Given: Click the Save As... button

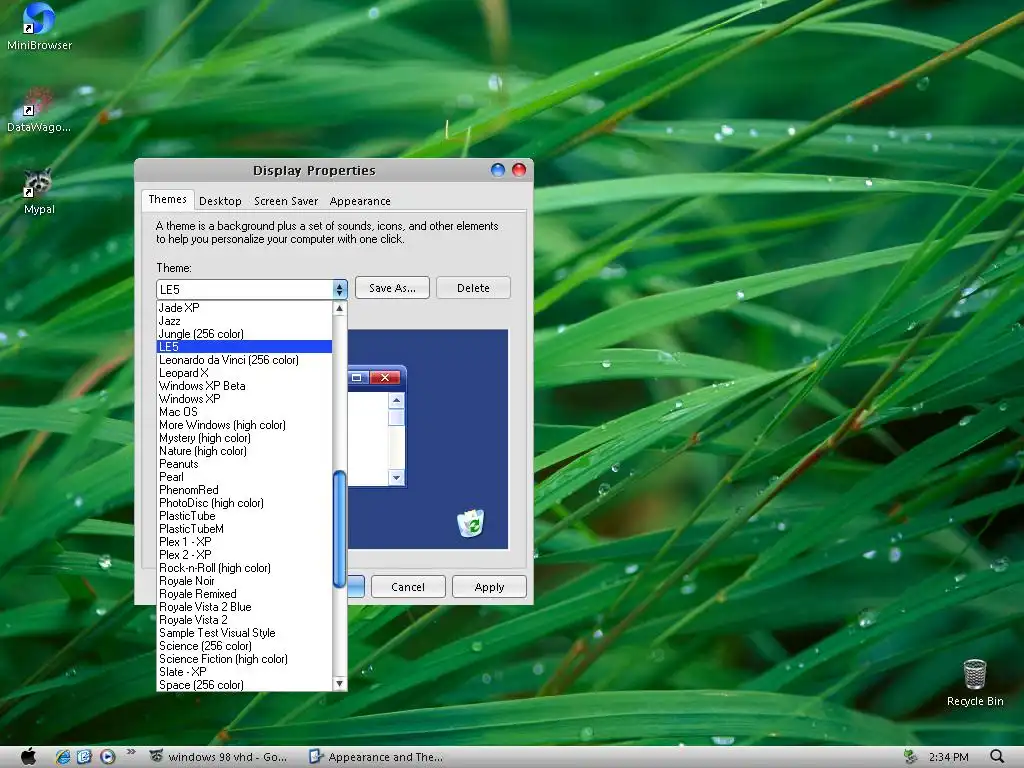Looking at the screenshot, I should point(392,288).
